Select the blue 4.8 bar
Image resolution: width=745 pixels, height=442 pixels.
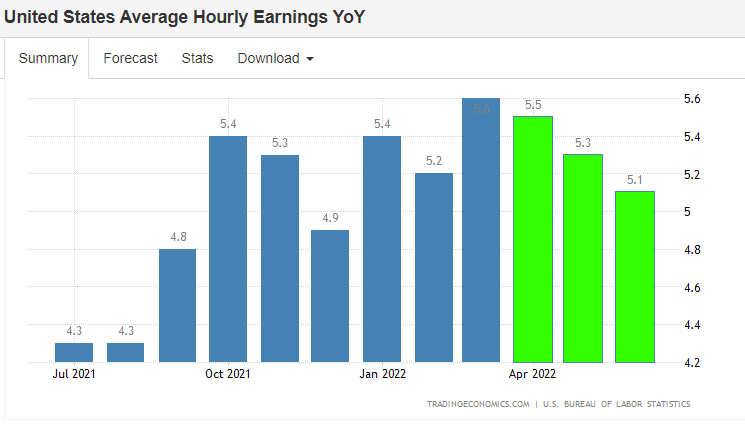coord(177,305)
